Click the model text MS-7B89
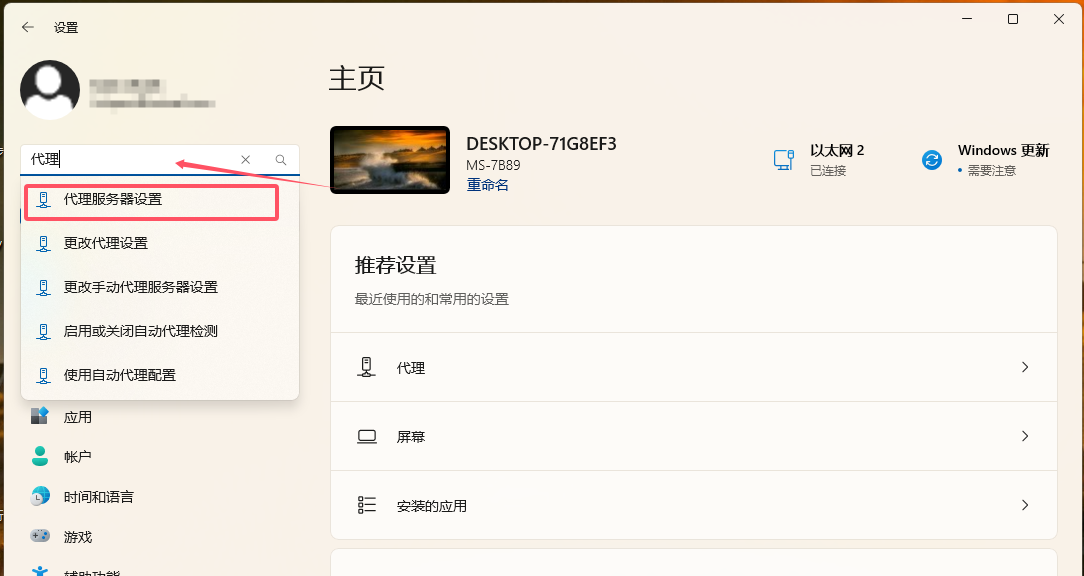The width and height of the screenshot is (1084, 576). (494, 166)
